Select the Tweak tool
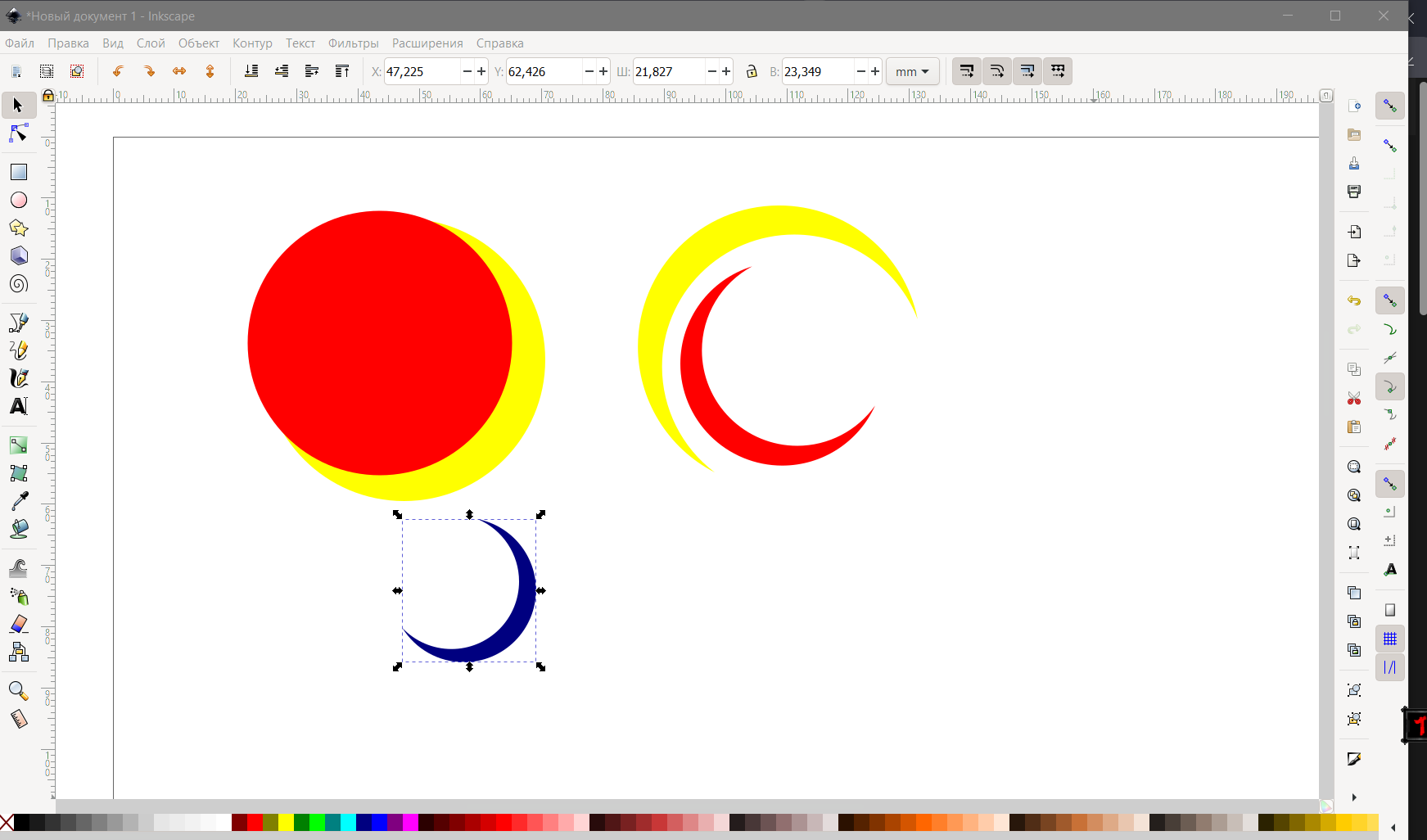Viewport: 1427px width, 840px height. pos(18,568)
